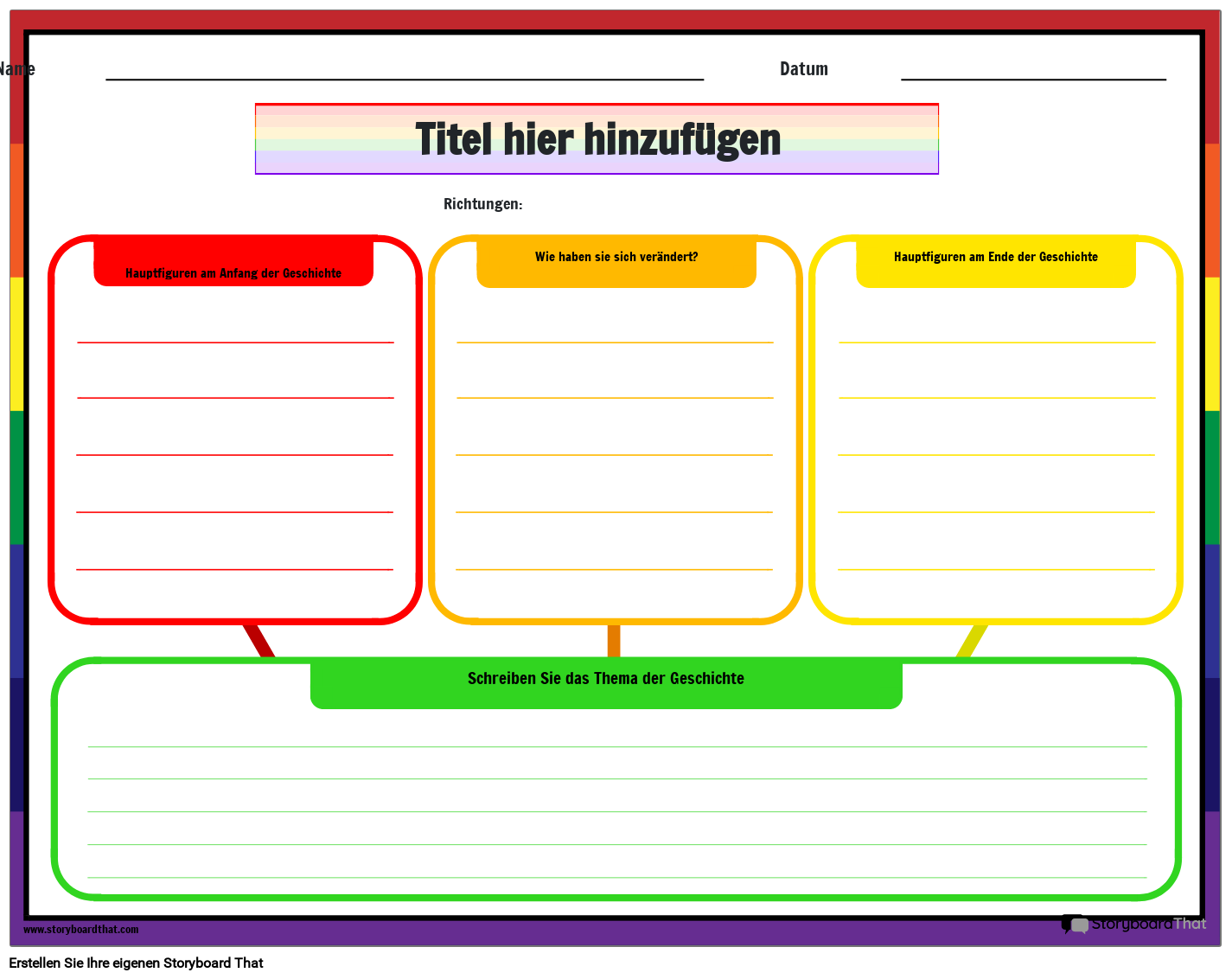
Task: Select the bottom line in the yellow box
Action: click(x=997, y=570)
